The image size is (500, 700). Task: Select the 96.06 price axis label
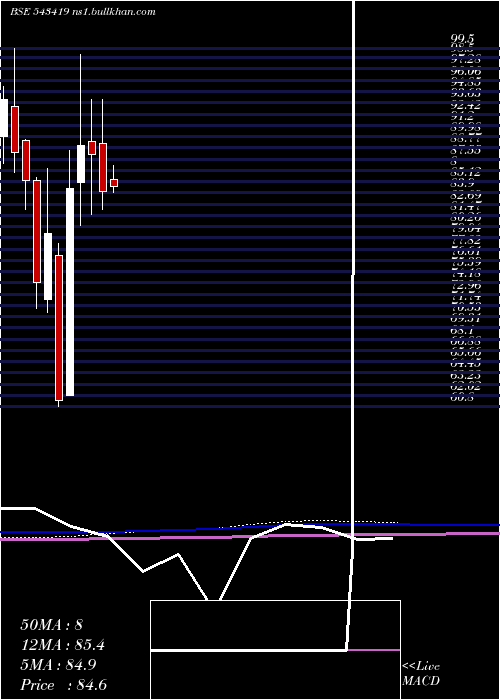[x=466, y=72]
